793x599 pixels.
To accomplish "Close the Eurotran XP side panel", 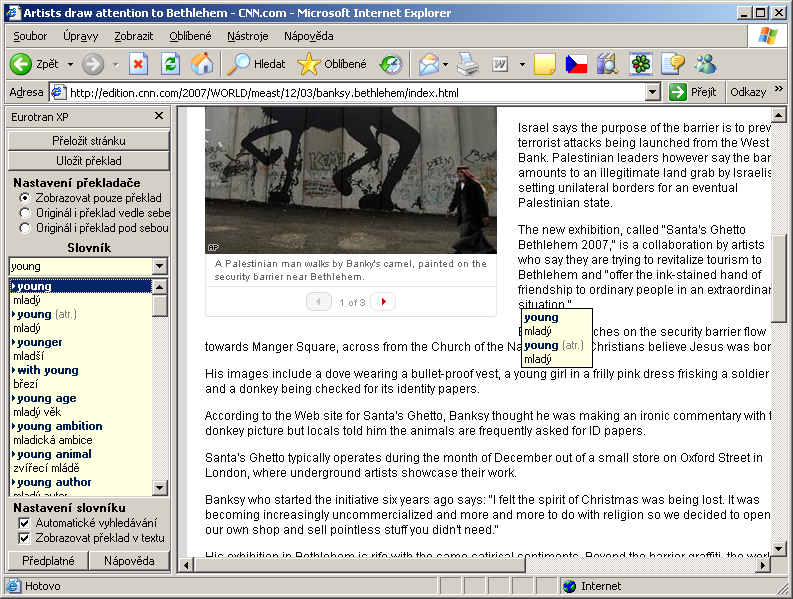I will (x=159, y=116).
